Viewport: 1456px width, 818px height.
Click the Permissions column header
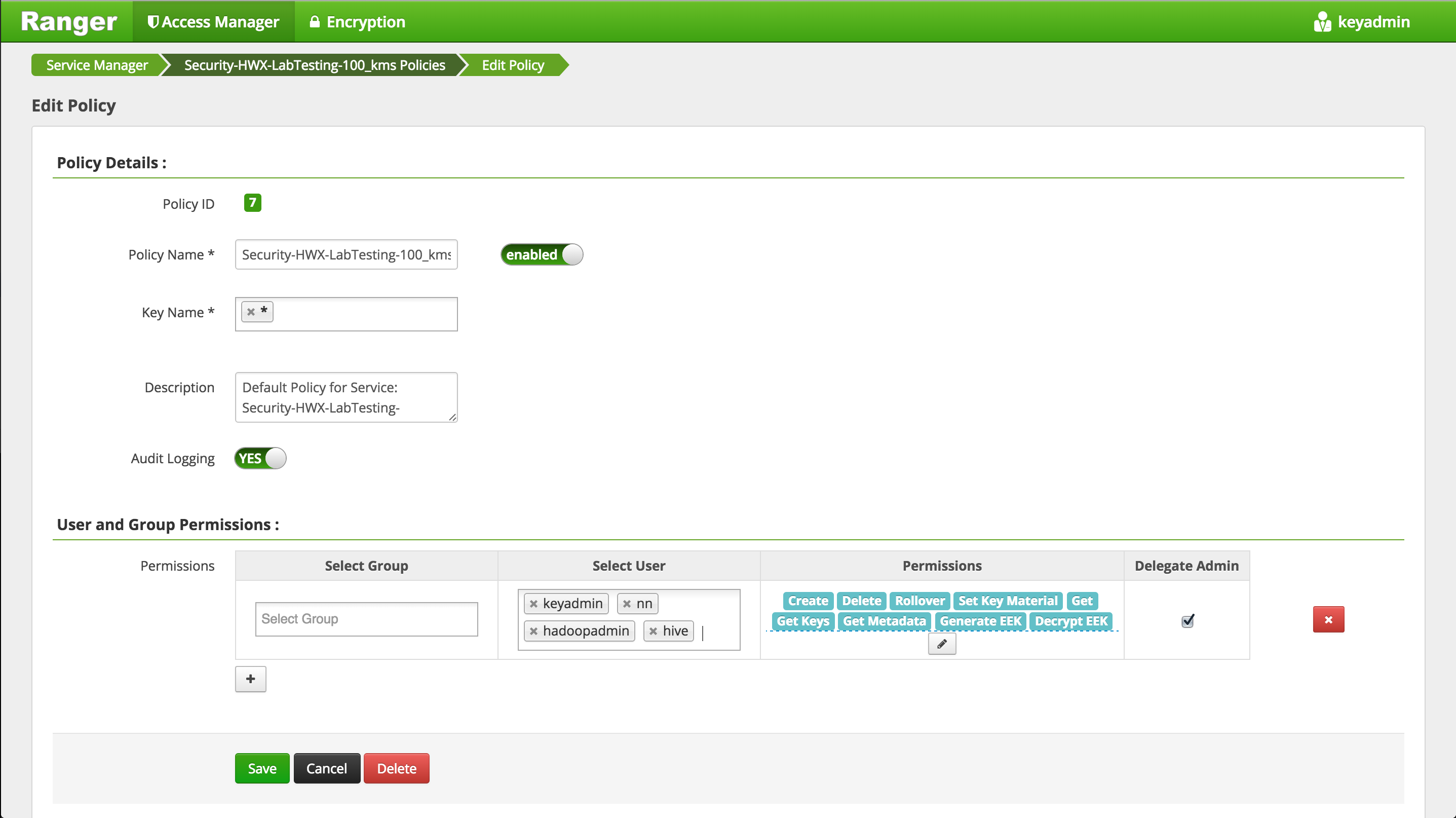tap(942, 566)
